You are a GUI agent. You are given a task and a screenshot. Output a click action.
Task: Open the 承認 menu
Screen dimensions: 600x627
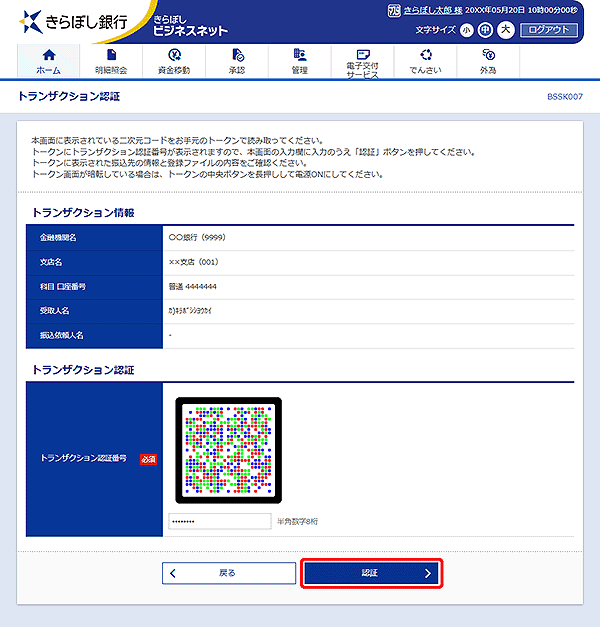point(237,61)
